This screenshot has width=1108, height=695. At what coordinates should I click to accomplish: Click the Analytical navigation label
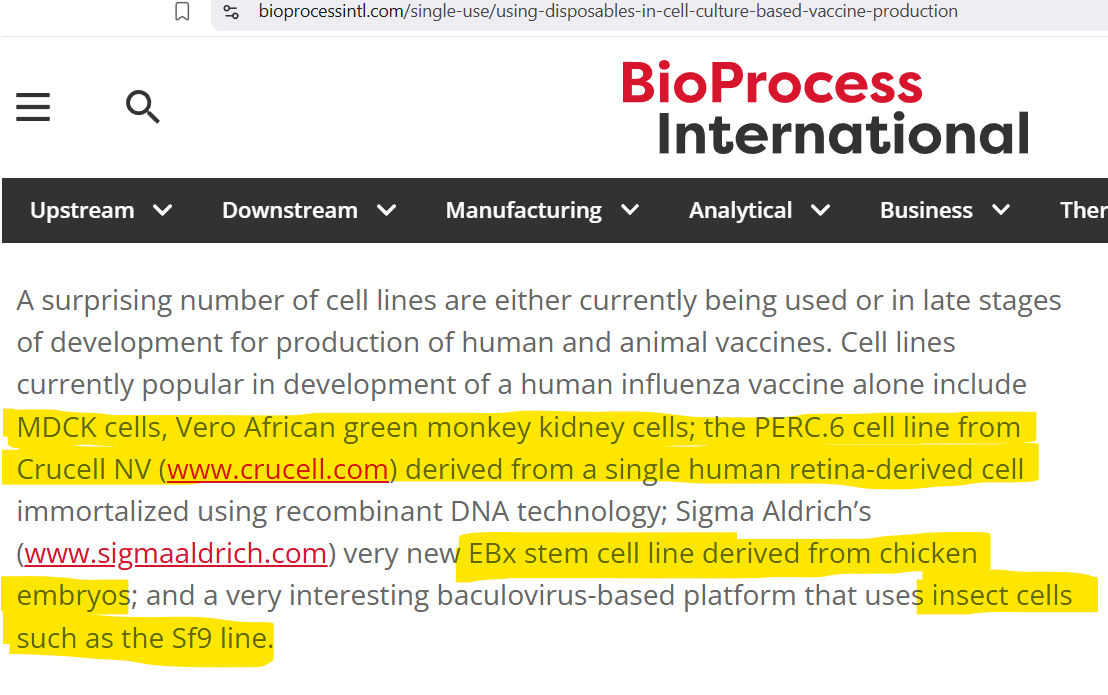pyautogui.click(x=741, y=210)
